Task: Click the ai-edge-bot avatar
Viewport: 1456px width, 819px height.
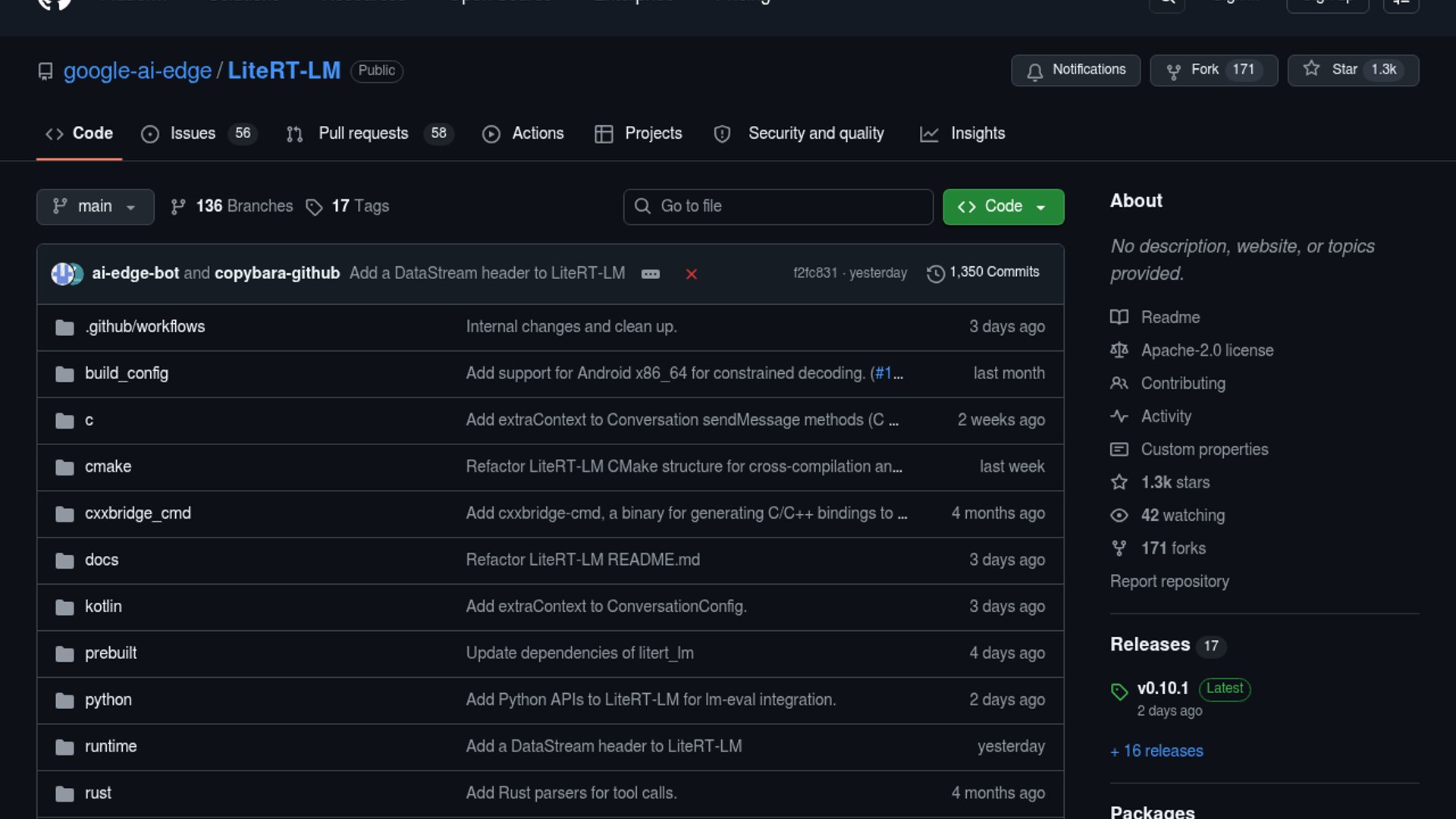Action: point(62,273)
